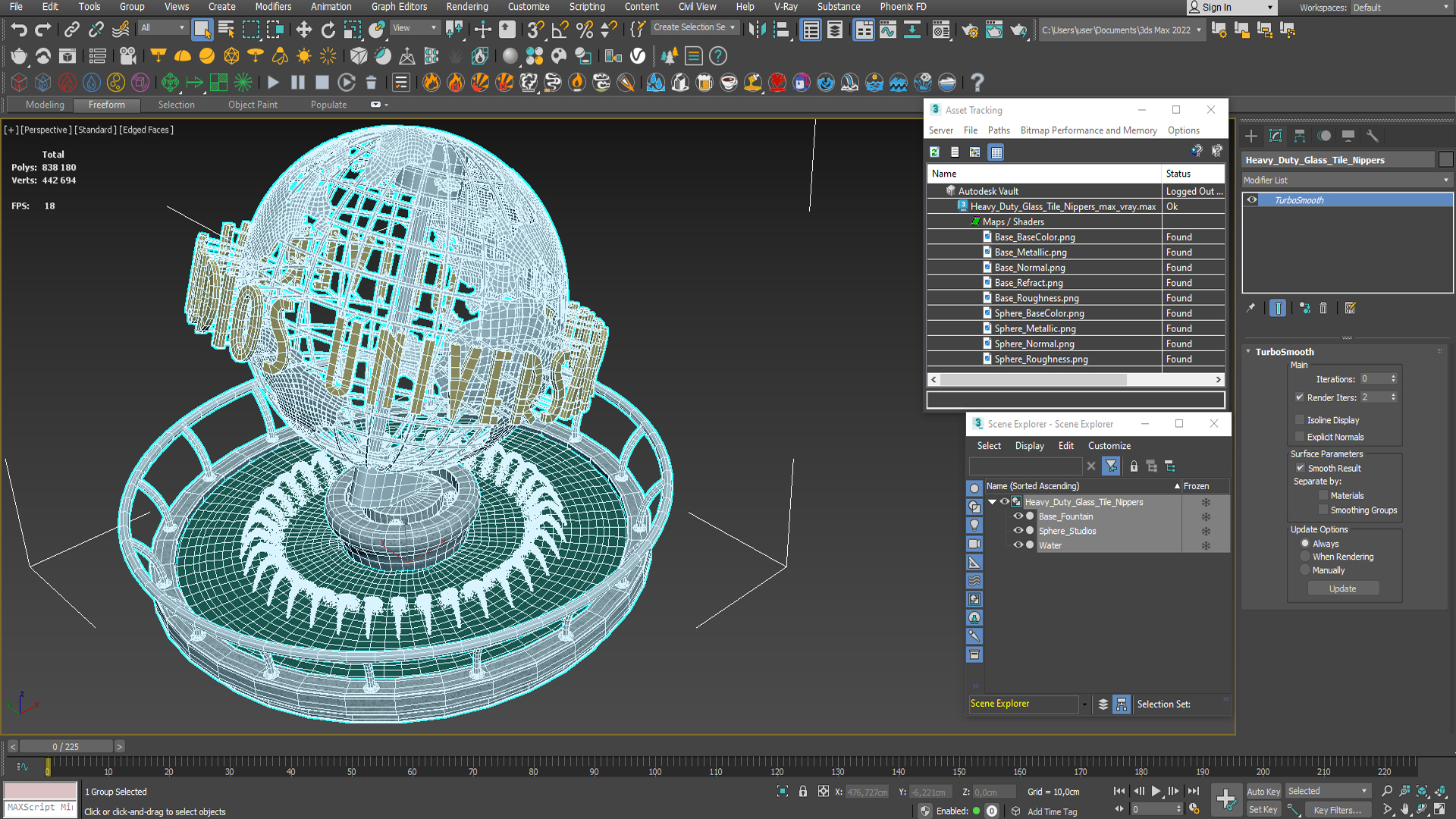
Task: Open Paths menu in Asset Tracking
Action: (999, 130)
